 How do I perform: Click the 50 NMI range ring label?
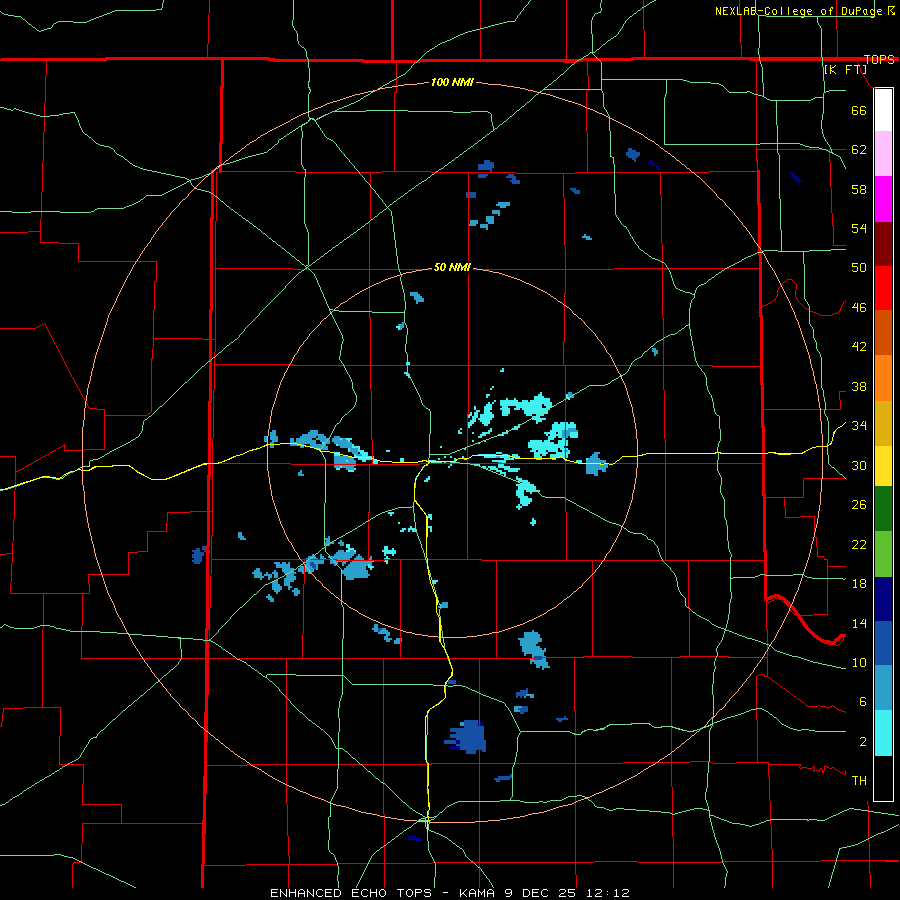(x=452, y=267)
